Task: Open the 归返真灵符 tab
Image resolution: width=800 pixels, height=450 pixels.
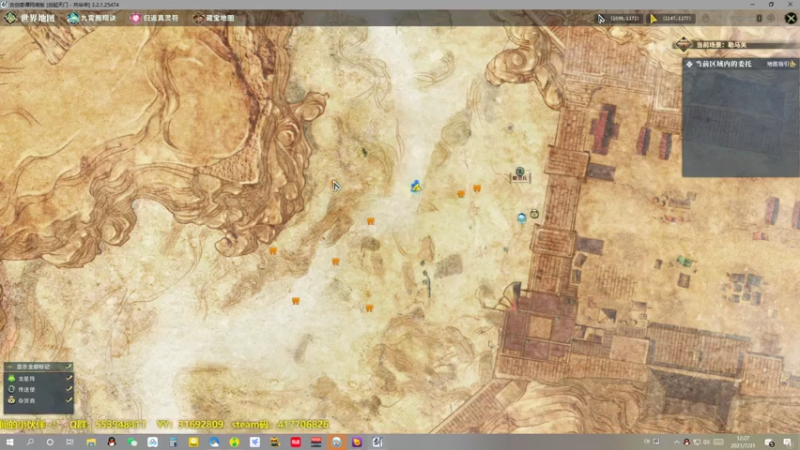Action: tap(154, 18)
